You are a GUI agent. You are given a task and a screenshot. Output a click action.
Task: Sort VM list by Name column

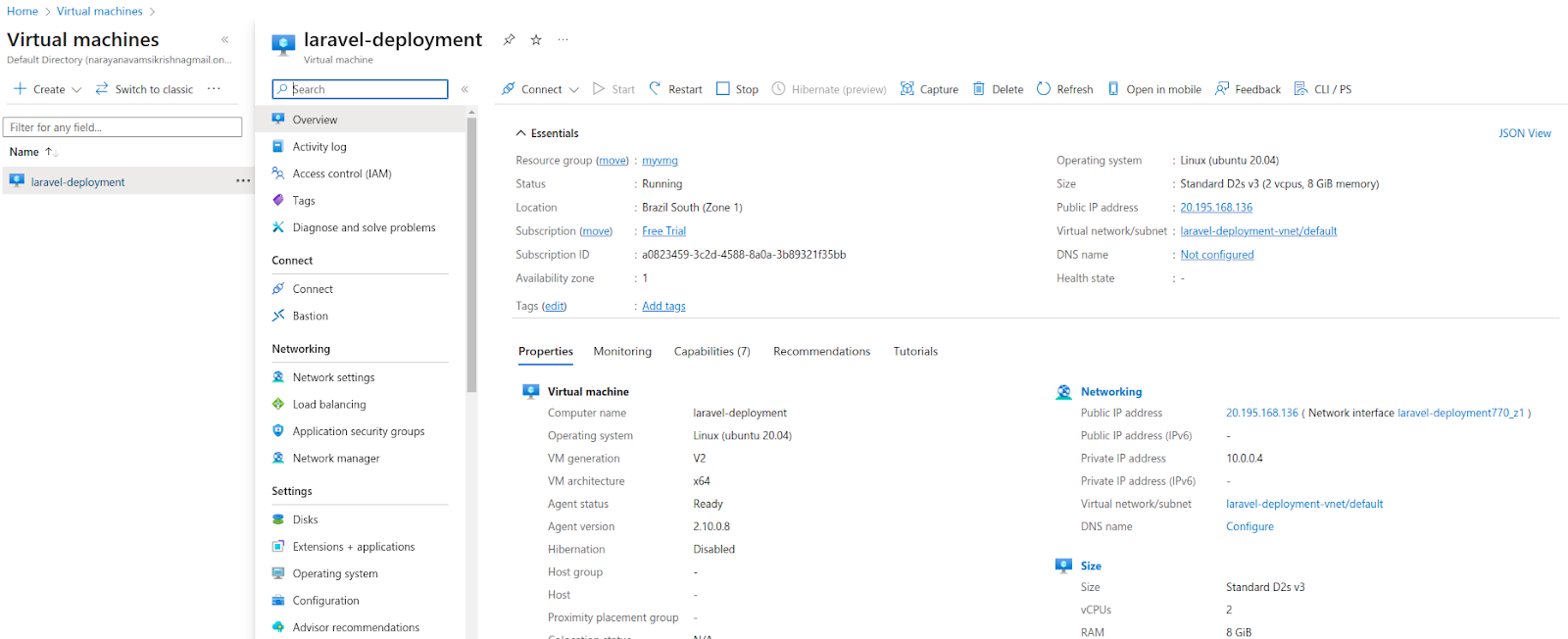(x=33, y=152)
